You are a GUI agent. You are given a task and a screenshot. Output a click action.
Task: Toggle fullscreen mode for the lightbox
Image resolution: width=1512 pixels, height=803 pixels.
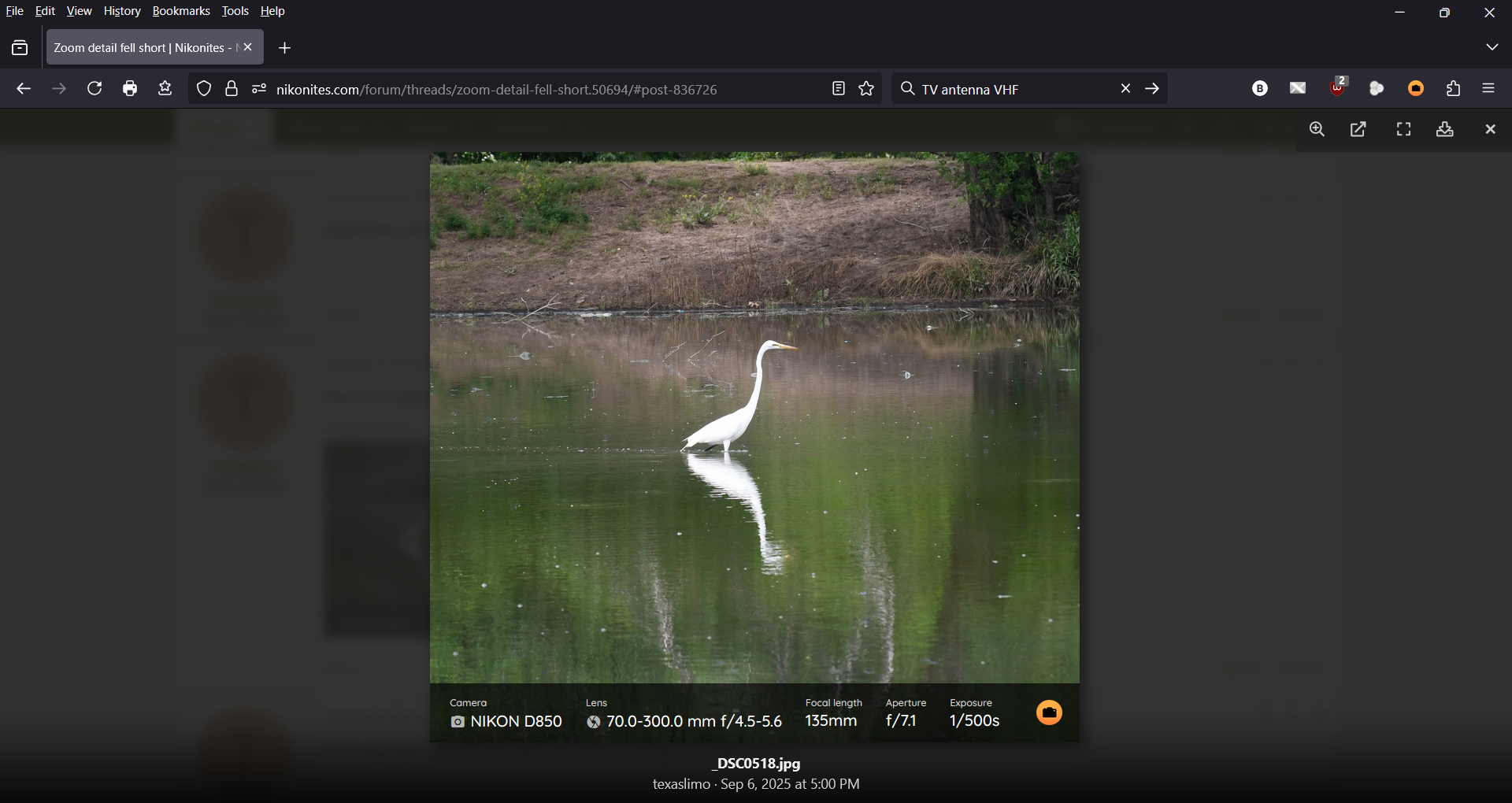(1403, 130)
